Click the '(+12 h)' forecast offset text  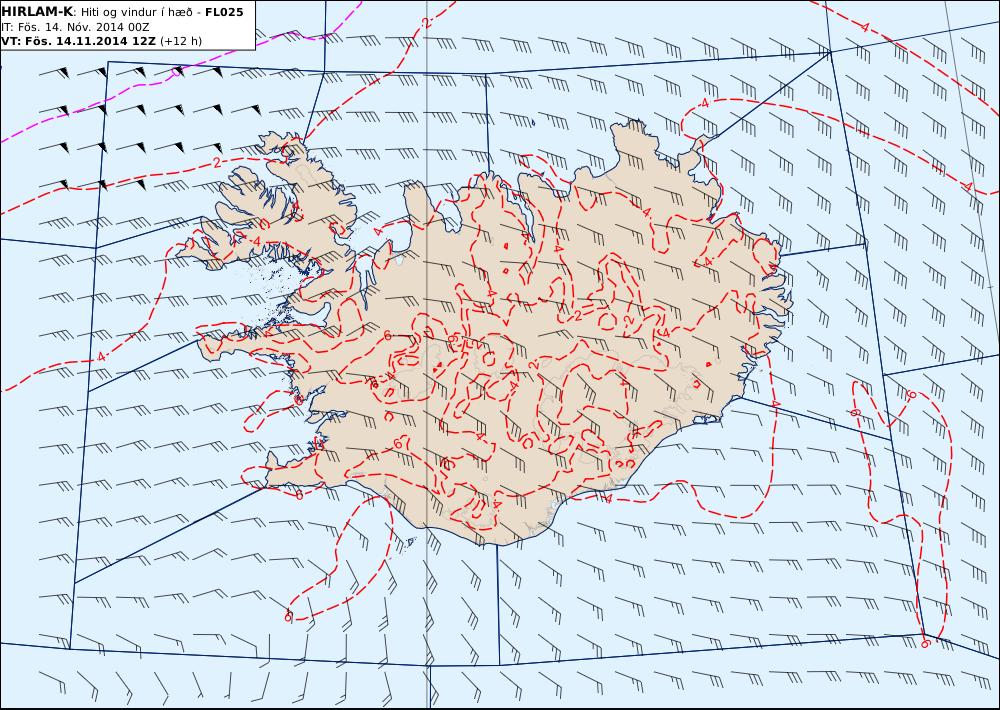pos(180,41)
